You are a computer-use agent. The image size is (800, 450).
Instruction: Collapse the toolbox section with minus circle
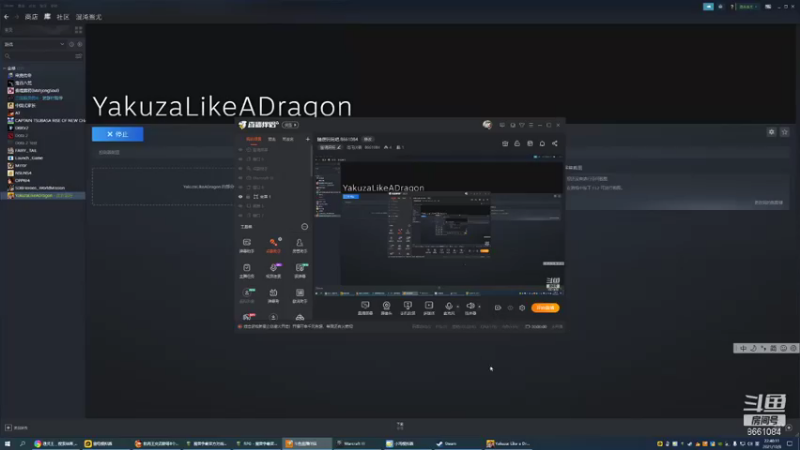click(x=305, y=227)
